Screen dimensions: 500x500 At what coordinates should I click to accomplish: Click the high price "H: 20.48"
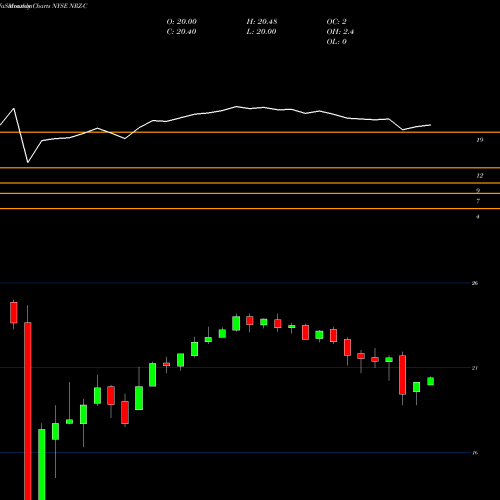(262, 22)
